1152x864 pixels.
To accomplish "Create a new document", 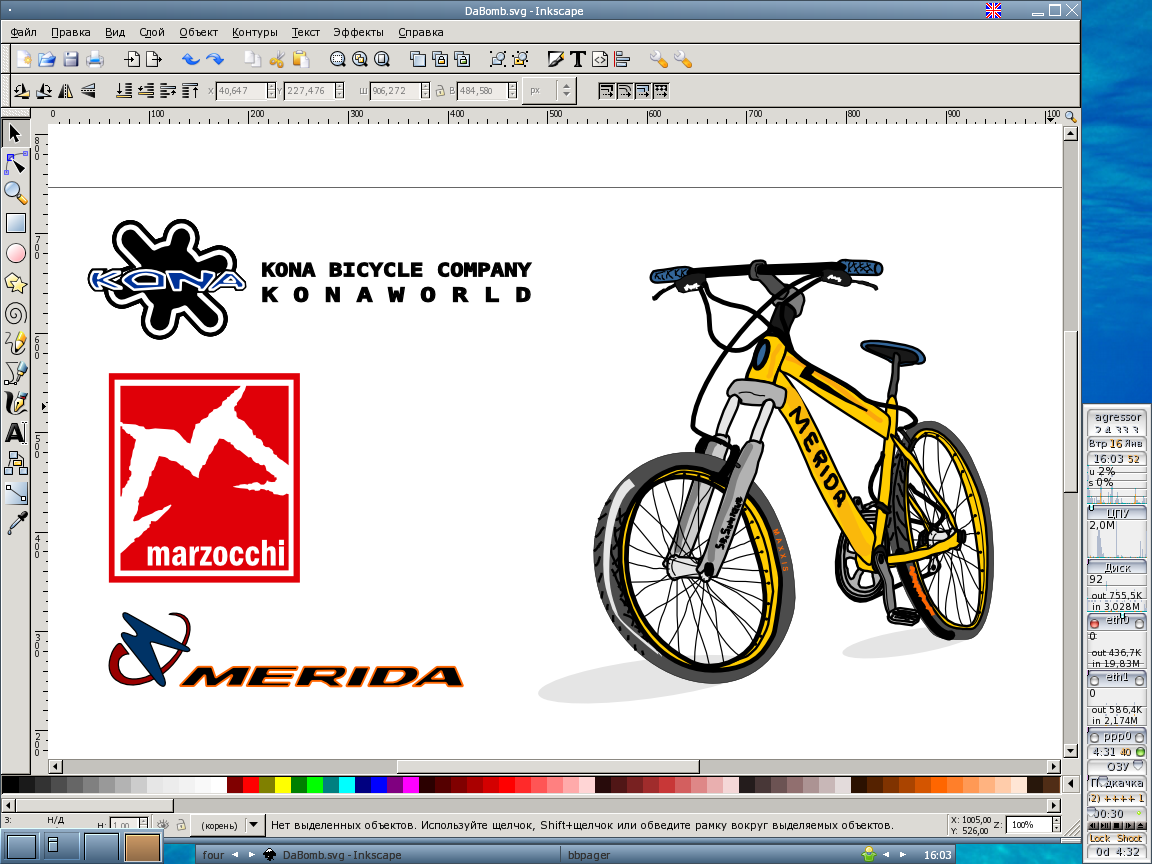I will pyautogui.click(x=24, y=60).
